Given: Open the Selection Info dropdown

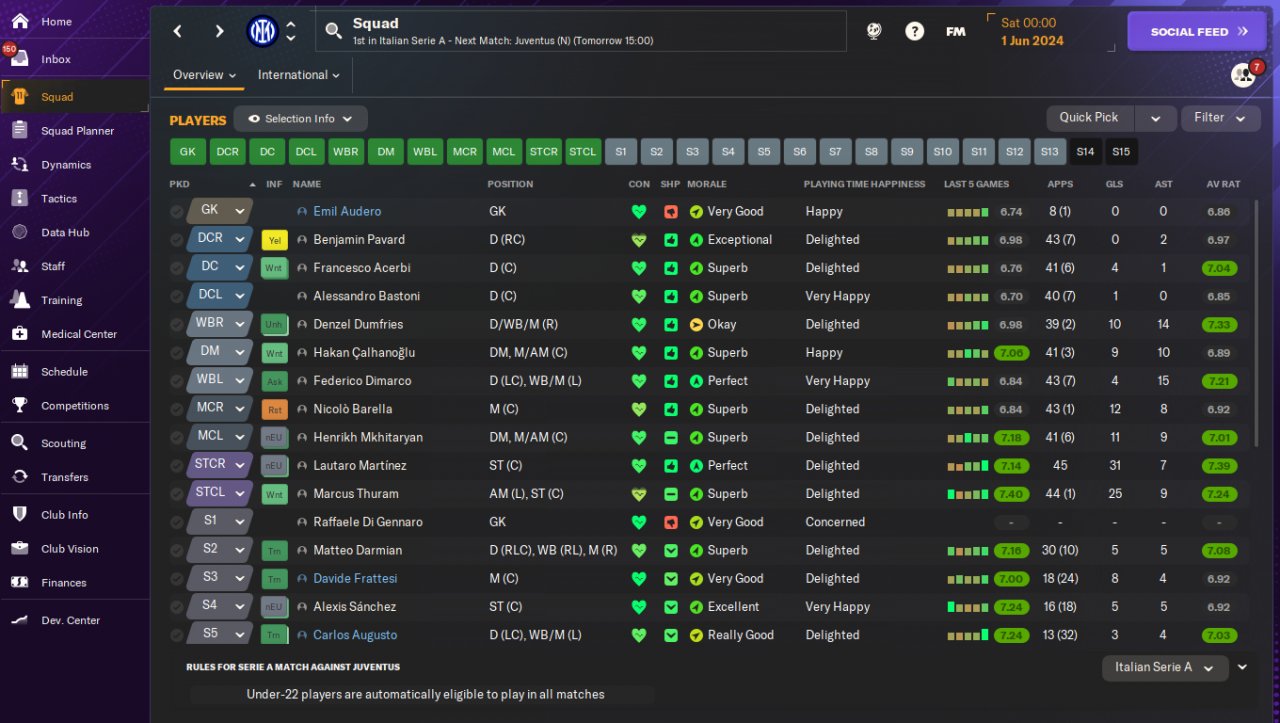Looking at the screenshot, I should [x=300, y=119].
